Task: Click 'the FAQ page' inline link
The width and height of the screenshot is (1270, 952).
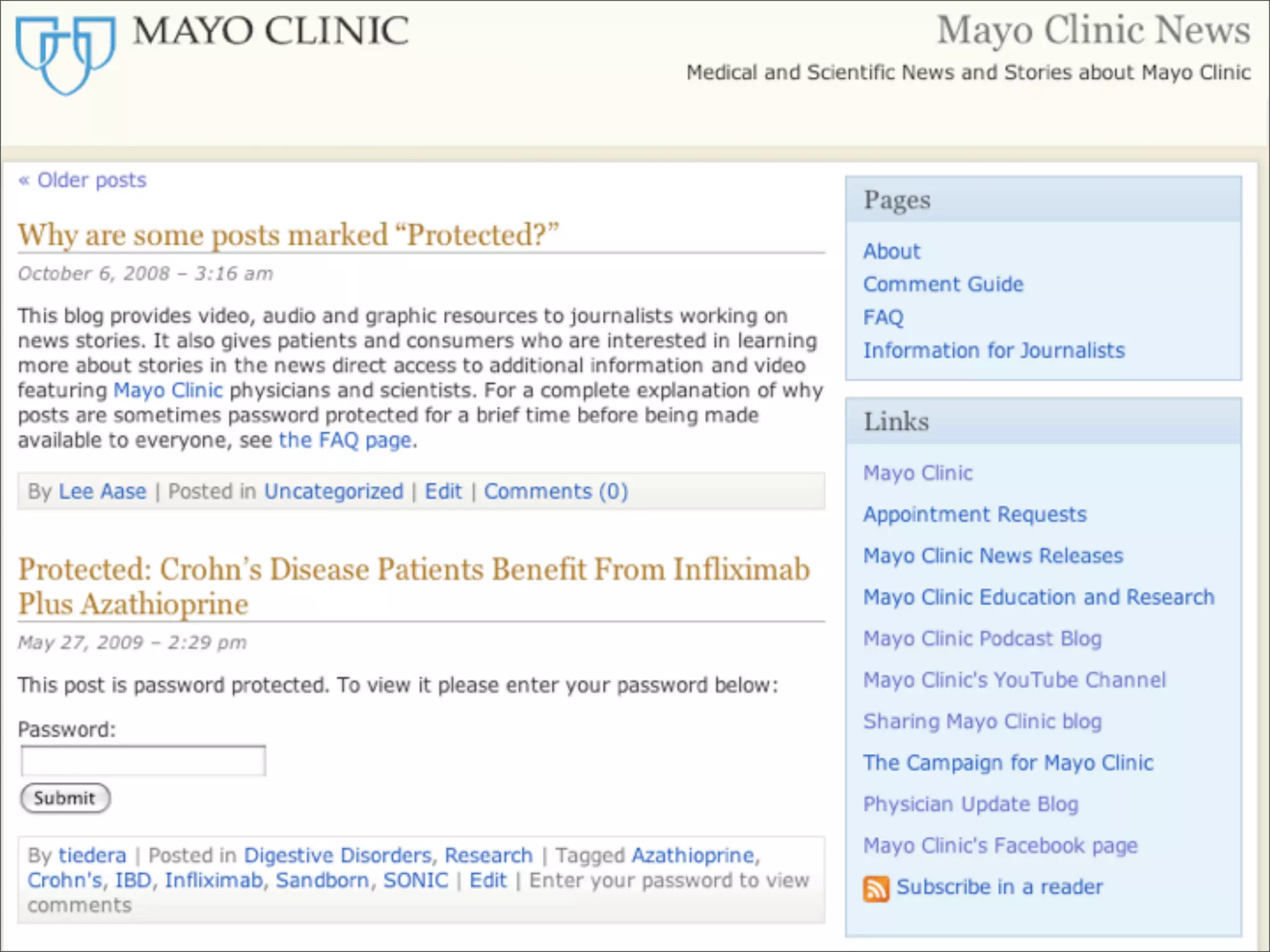Action: pos(345,440)
